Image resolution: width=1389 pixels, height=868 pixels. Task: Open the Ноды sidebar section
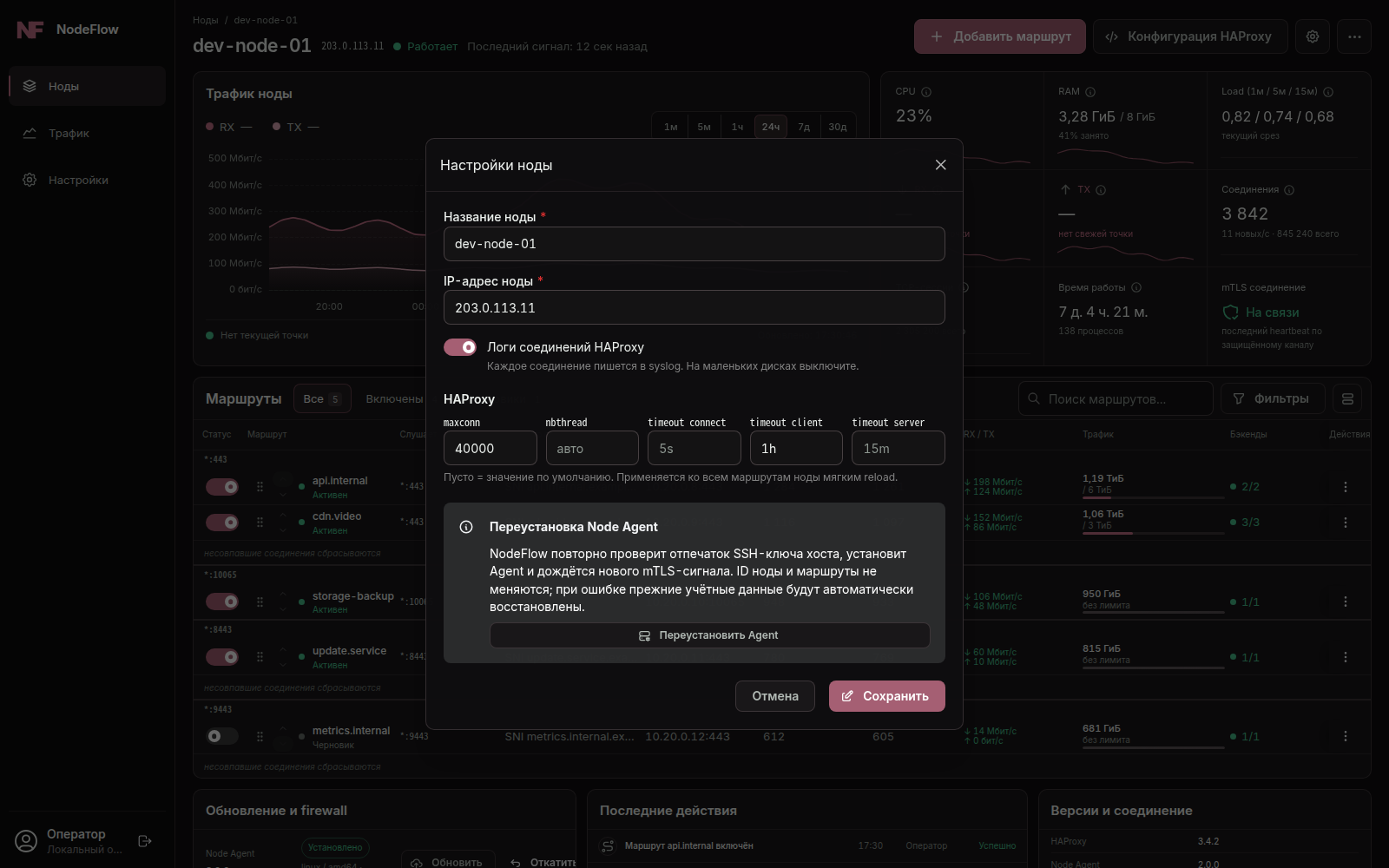click(x=87, y=86)
